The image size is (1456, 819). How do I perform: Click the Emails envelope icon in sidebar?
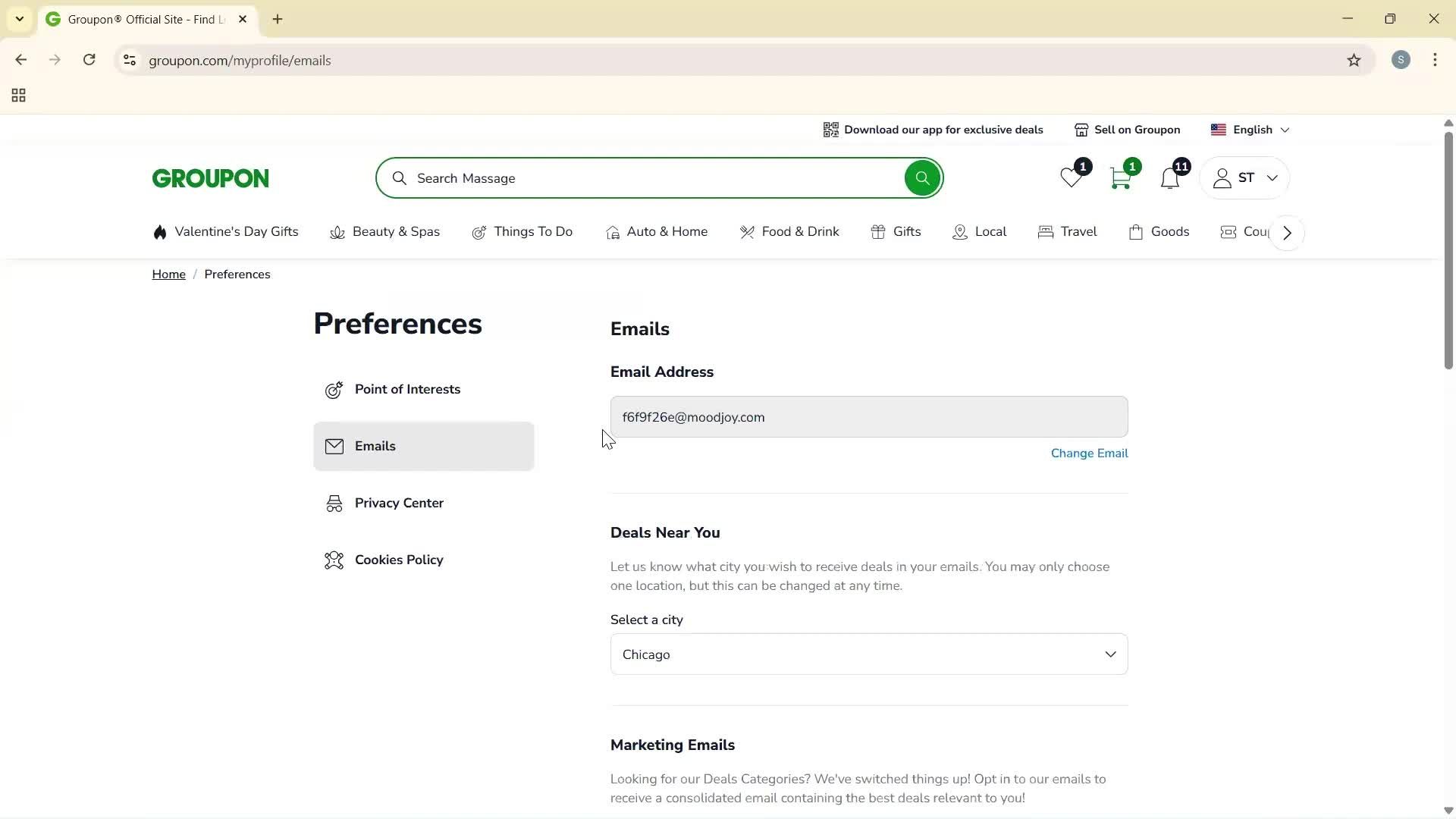pos(334,446)
